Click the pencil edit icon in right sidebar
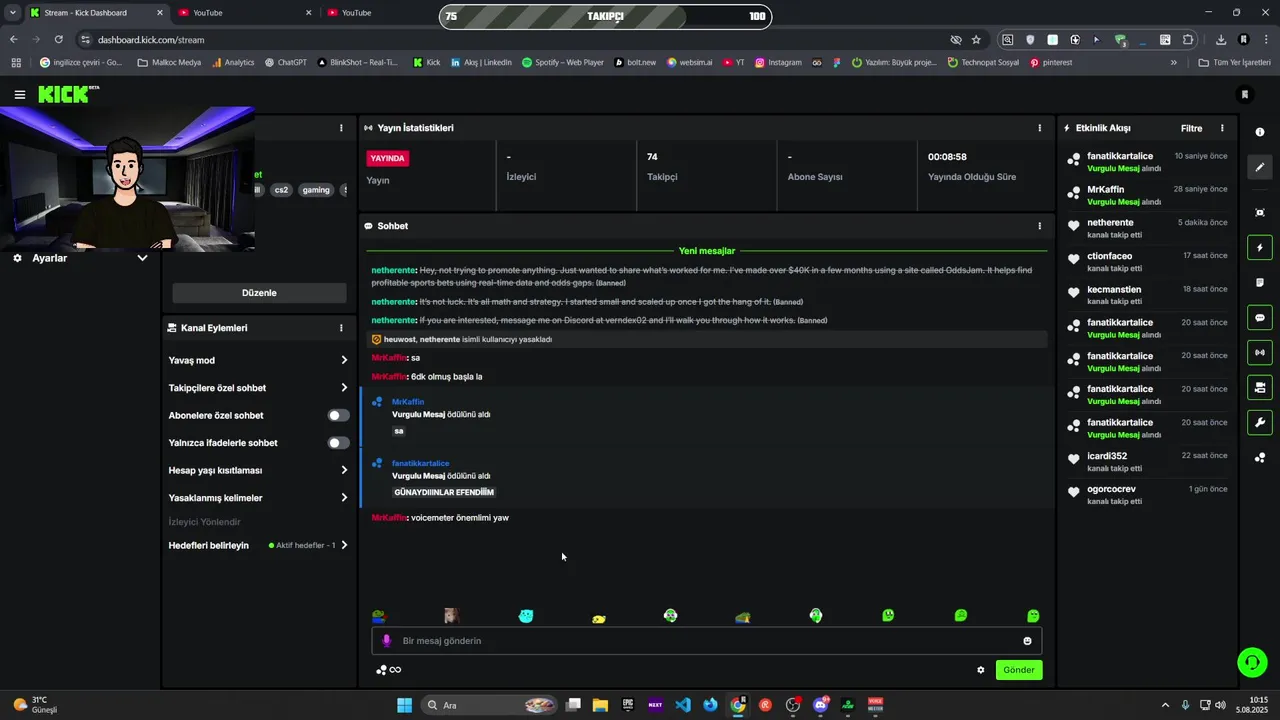Screen dimensions: 1280x720 click(1259, 168)
